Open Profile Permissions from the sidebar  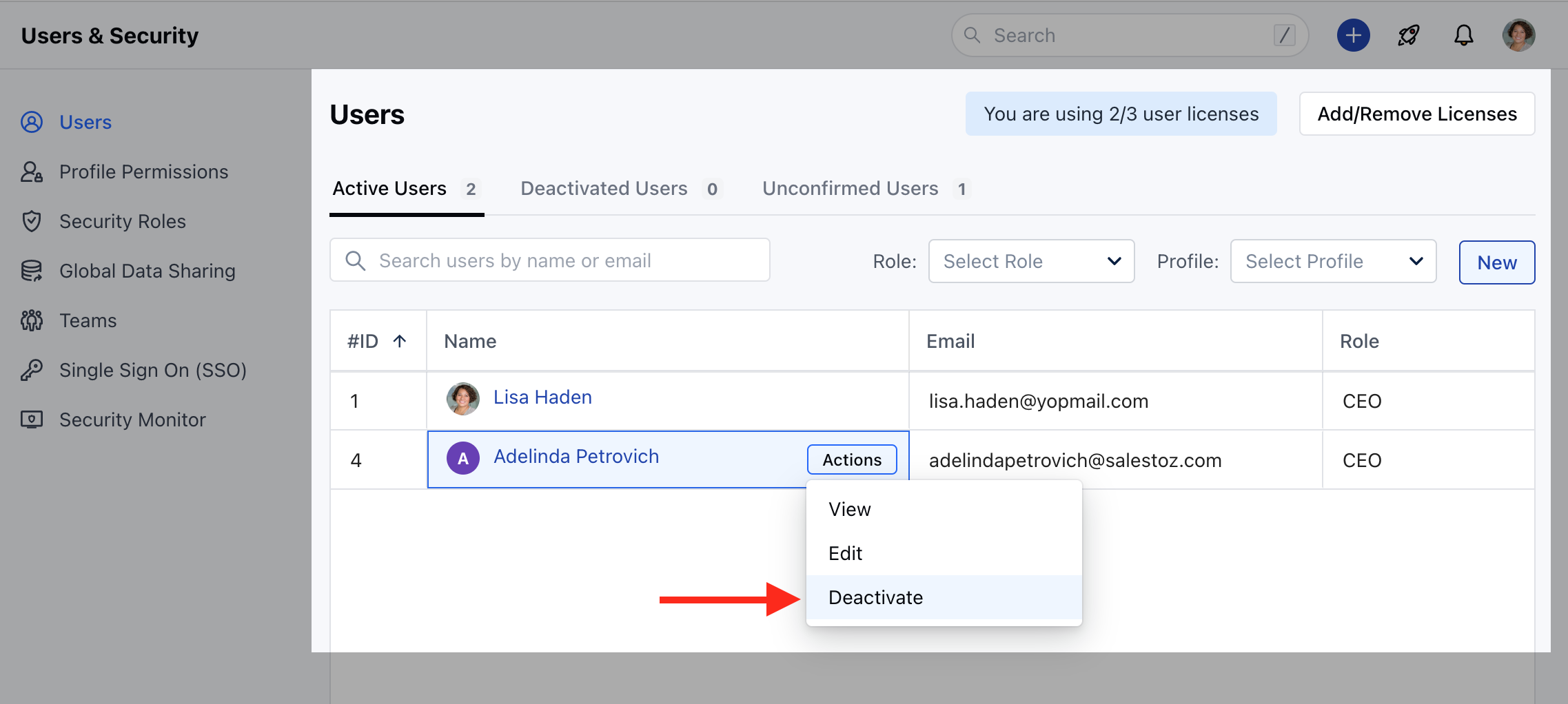(x=143, y=172)
